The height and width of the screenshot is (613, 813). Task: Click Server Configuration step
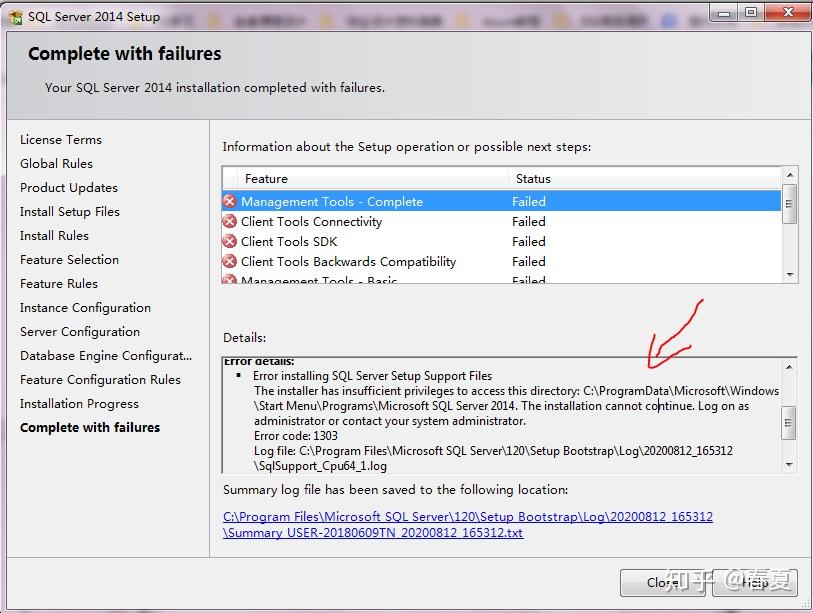pos(80,331)
